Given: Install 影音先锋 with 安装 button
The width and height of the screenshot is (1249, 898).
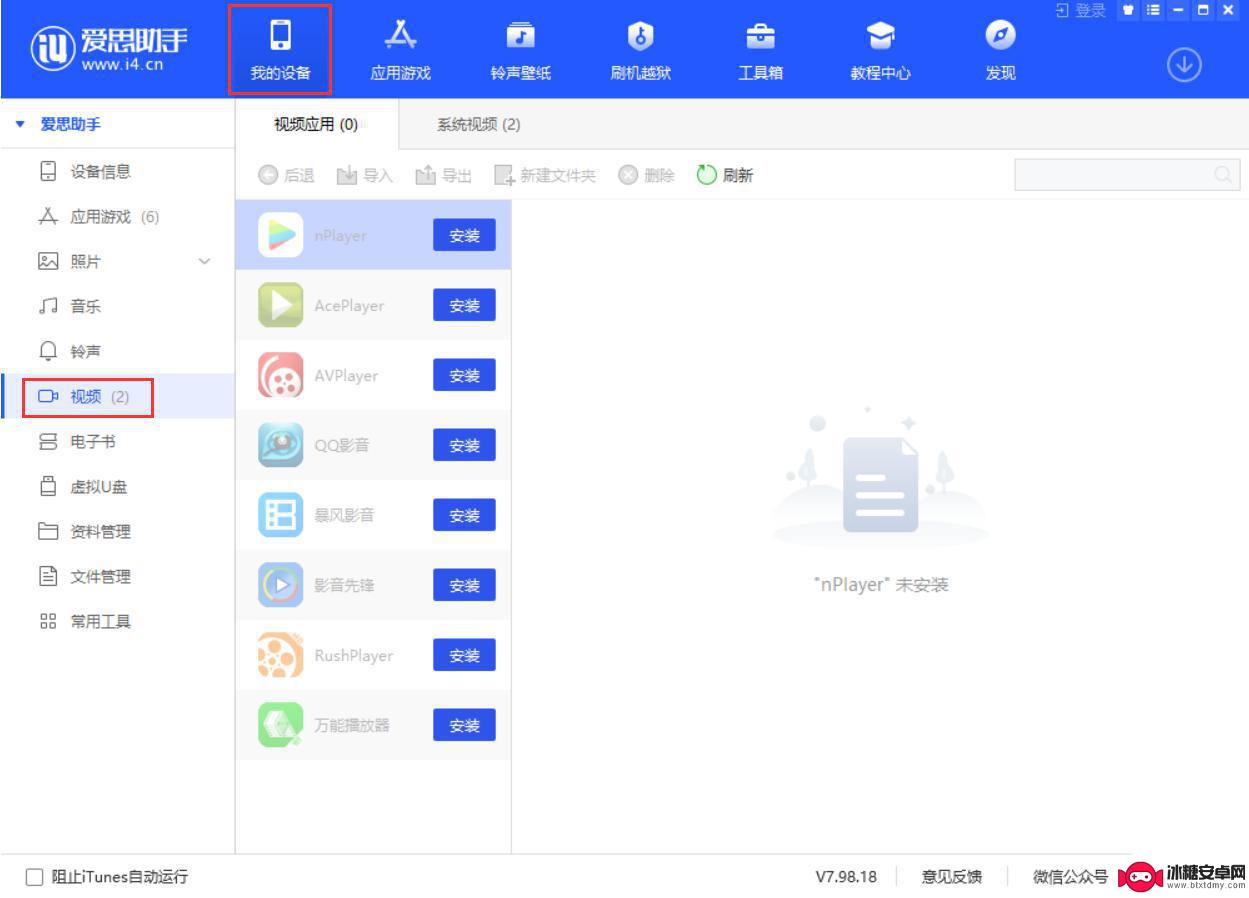Looking at the screenshot, I should (x=464, y=586).
